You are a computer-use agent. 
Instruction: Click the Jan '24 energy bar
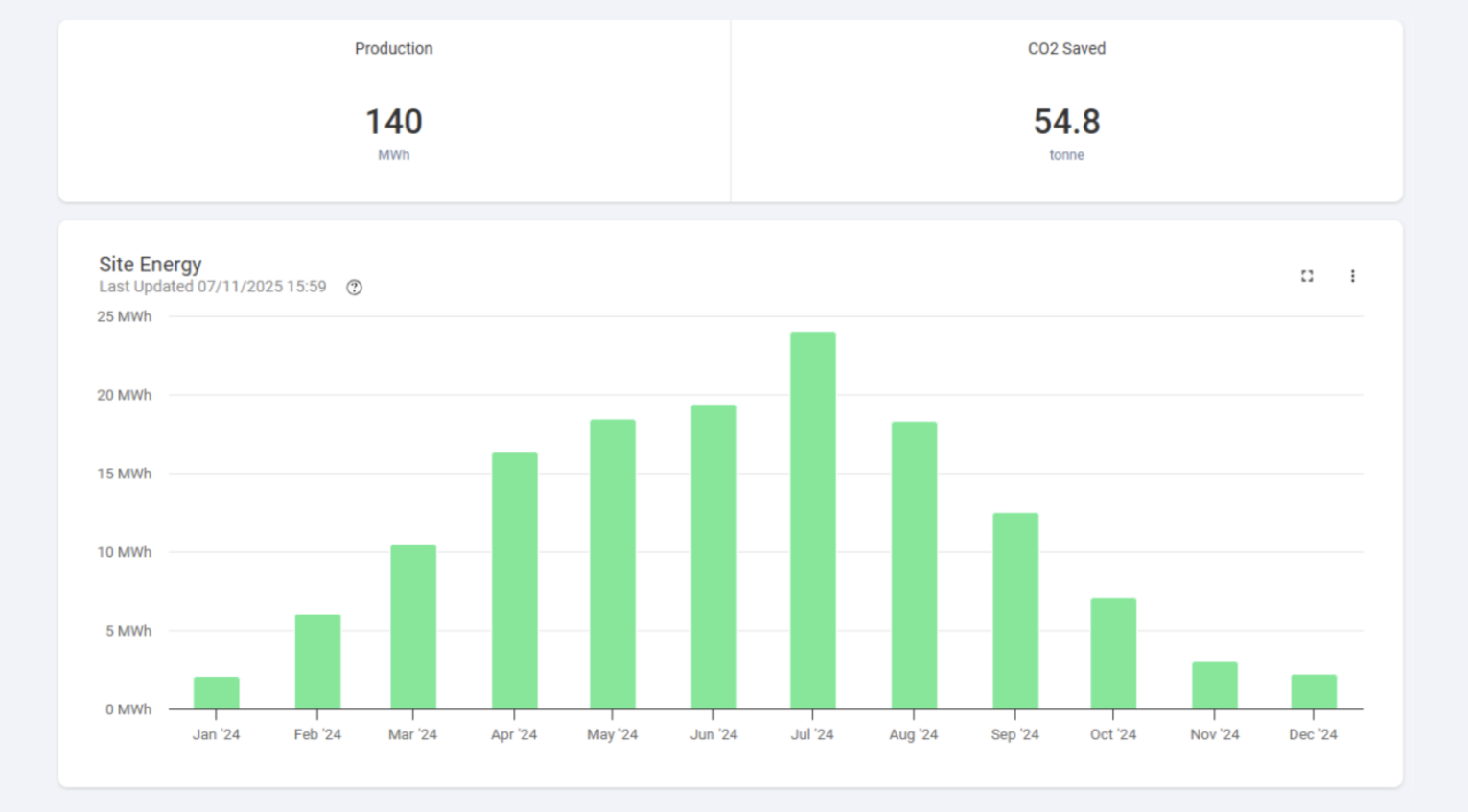point(217,693)
